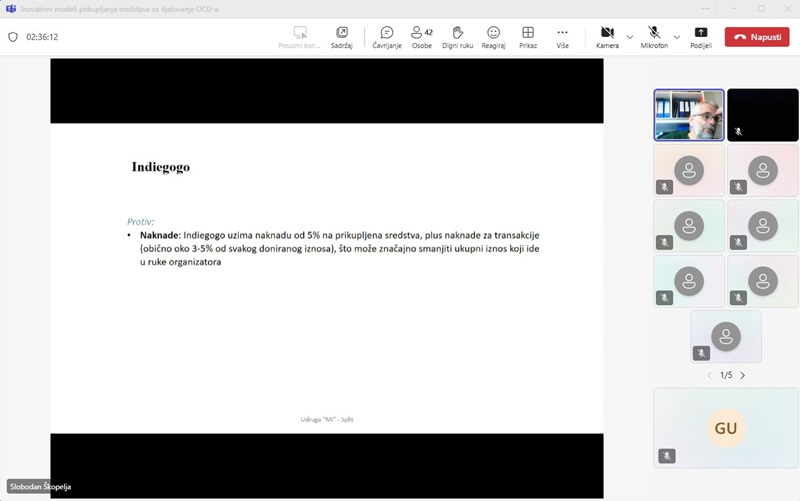Click the Protiv: subheading on the slide
This screenshot has width=800, height=501.
pos(140,221)
